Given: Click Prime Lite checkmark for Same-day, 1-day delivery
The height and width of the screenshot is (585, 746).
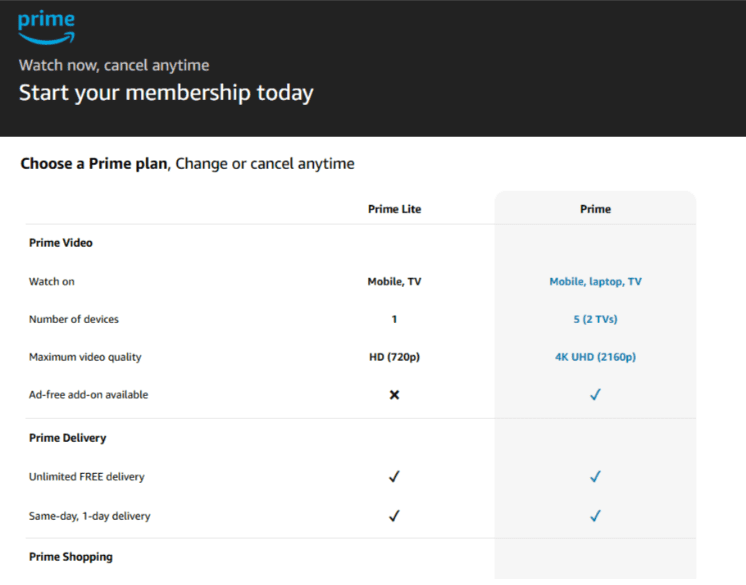Looking at the screenshot, I should tap(394, 516).
